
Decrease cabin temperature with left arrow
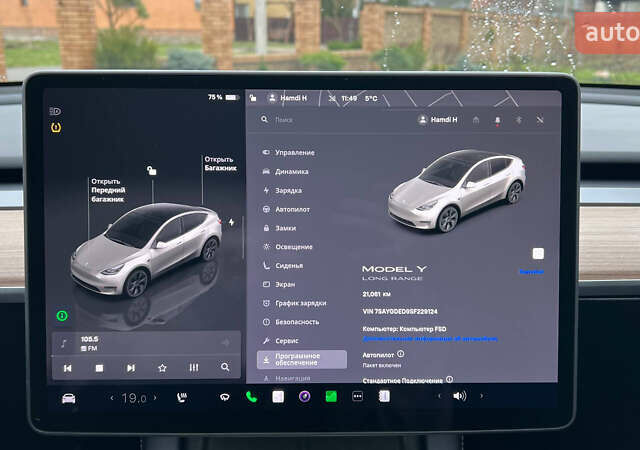pos(112,398)
